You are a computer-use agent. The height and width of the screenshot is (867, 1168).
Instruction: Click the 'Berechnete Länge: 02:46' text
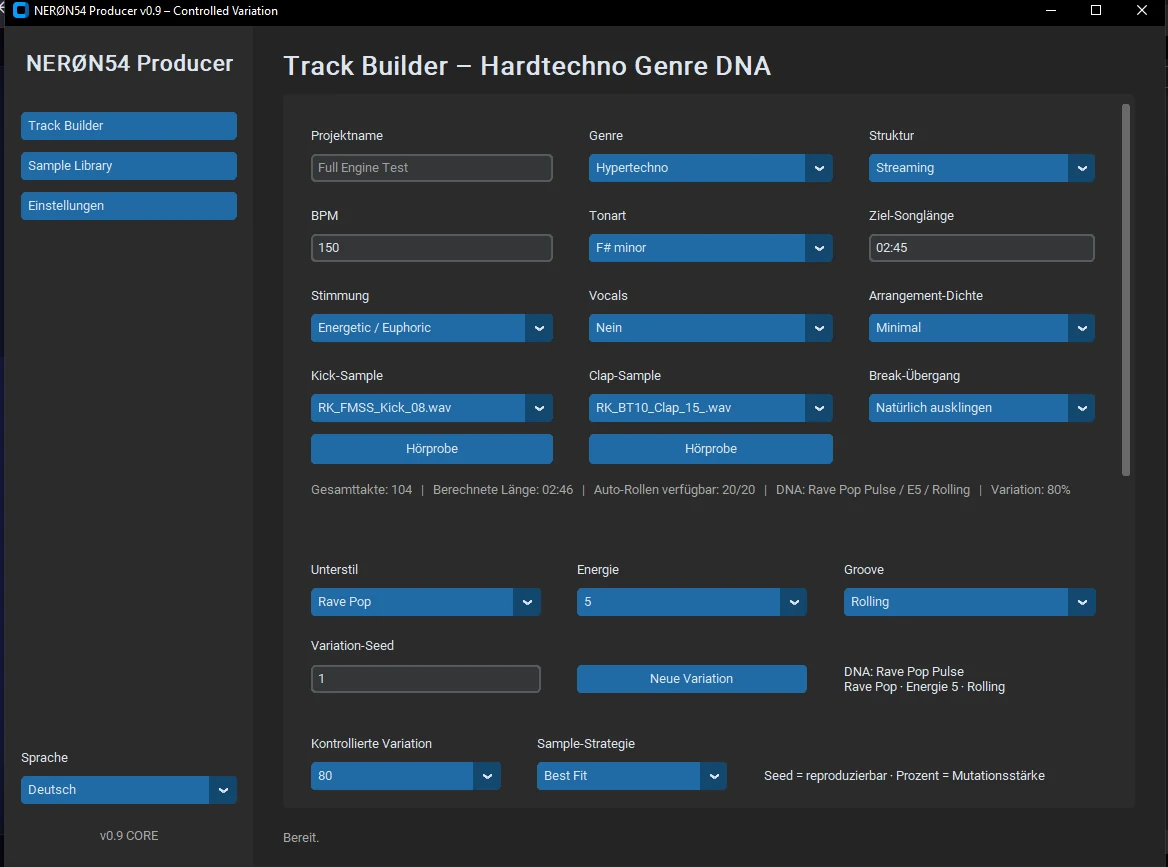click(x=503, y=489)
